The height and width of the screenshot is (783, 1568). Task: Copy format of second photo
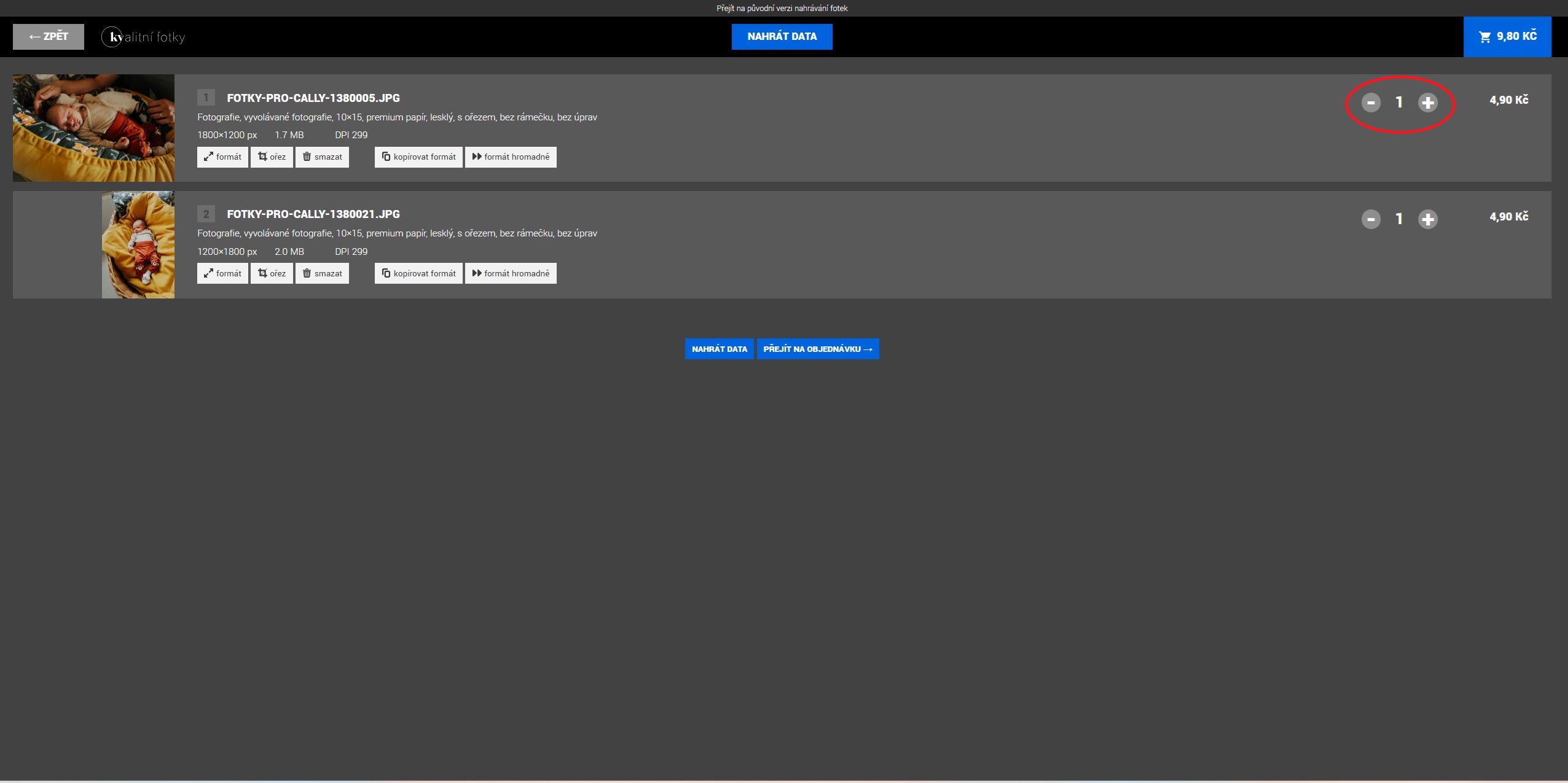pyautogui.click(x=418, y=273)
